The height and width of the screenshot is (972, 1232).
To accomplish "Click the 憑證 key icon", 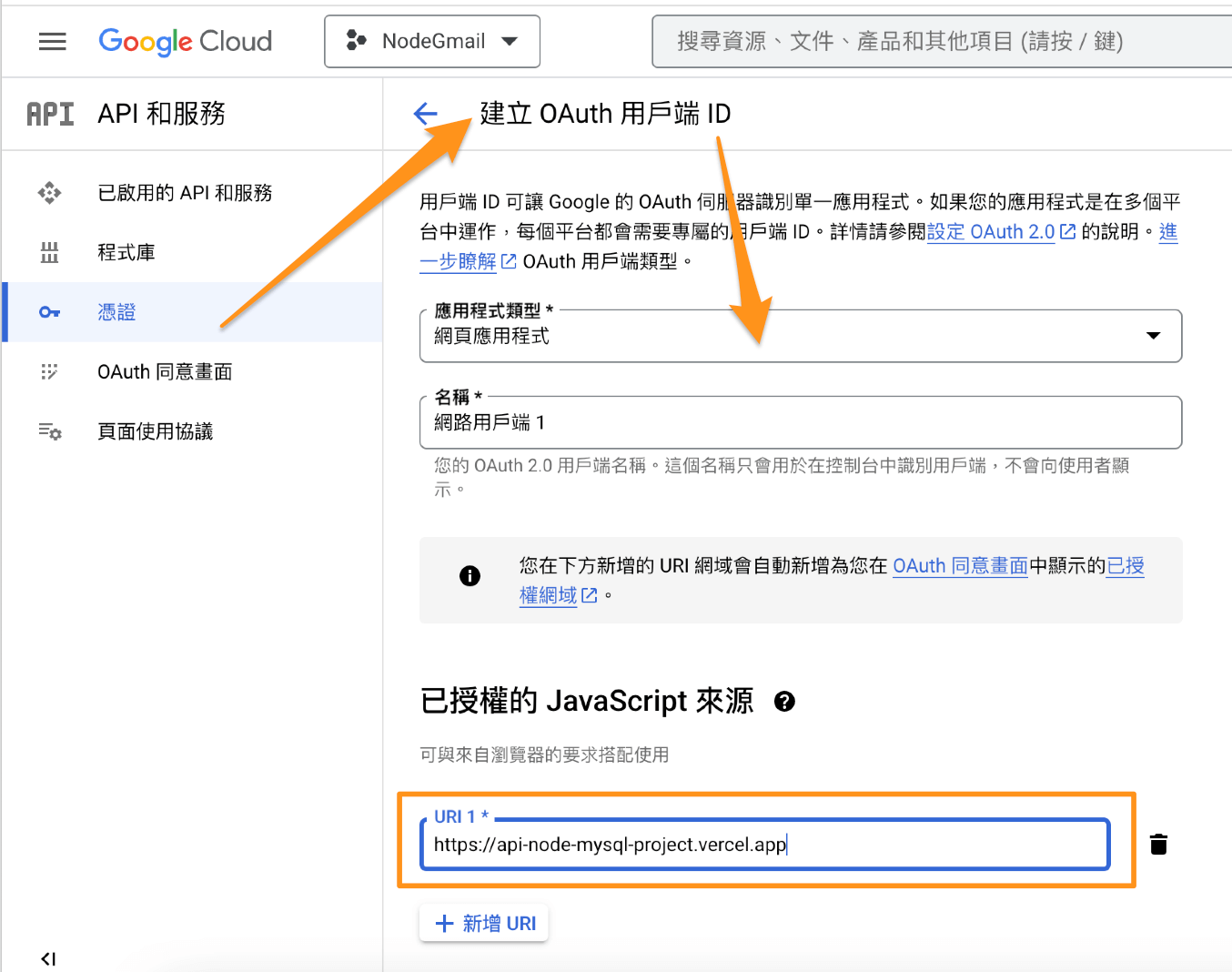I will pyautogui.click(x=49, y=312).
